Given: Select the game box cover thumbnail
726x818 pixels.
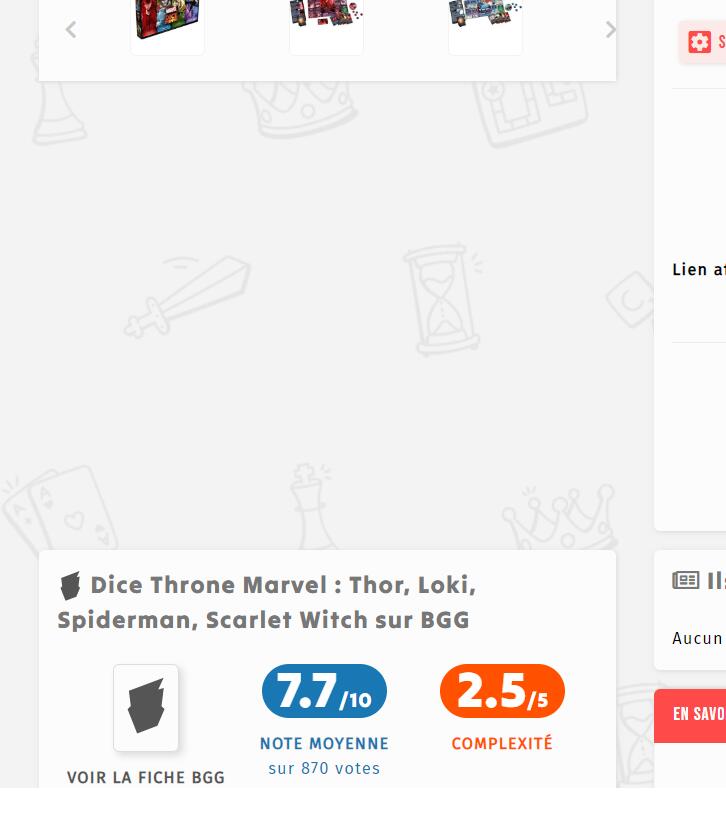Looking at the screenshot, I should 167,25.
